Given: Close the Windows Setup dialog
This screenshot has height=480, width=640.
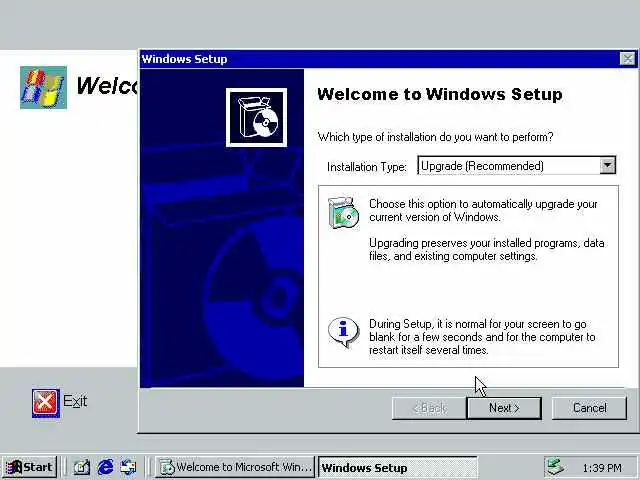Looking at the screenshot, I should 627,59.
